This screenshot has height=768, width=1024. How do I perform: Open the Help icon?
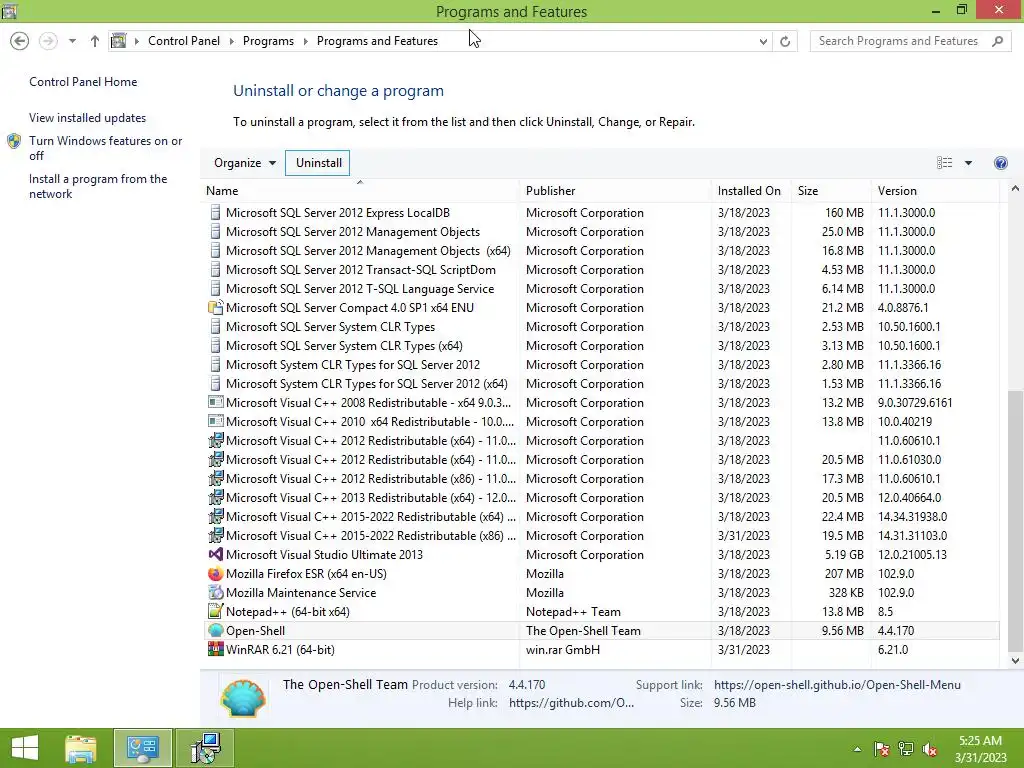tap(1000, 163)
